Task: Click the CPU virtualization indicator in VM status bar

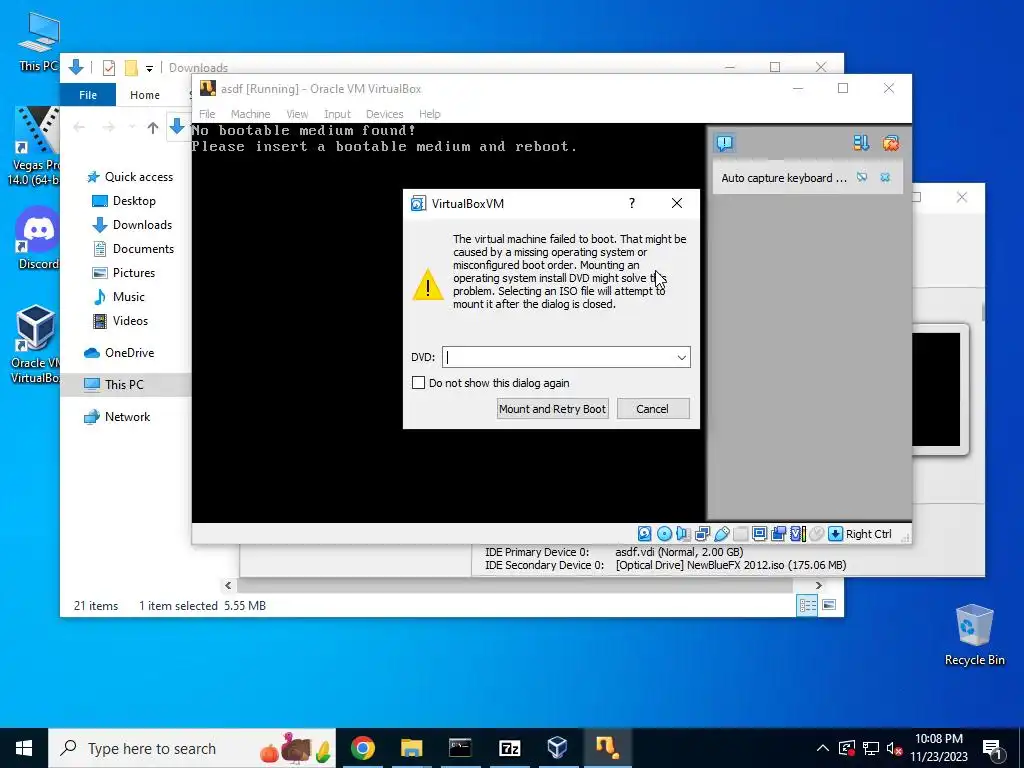Action: 797,534
